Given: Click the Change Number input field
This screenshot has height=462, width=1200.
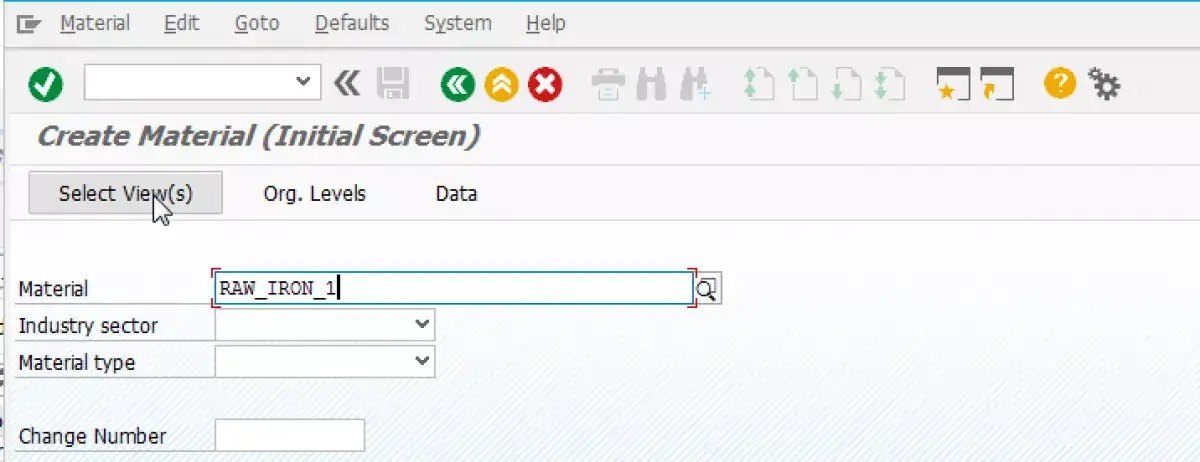Looking at the screenshot, I should click(290, 436).
